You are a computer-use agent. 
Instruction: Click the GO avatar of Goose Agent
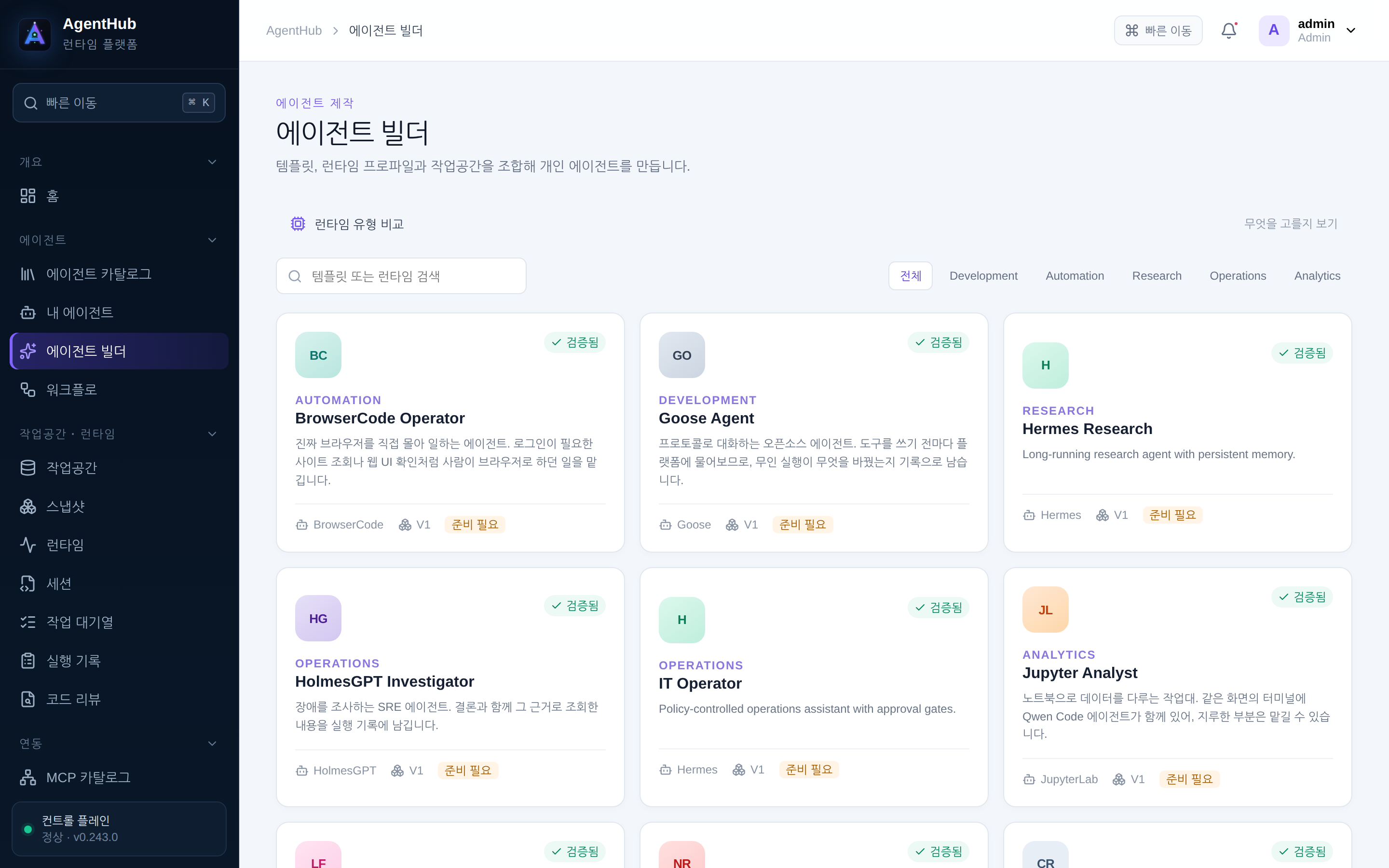pyautogui.click(x=682, y=355)
